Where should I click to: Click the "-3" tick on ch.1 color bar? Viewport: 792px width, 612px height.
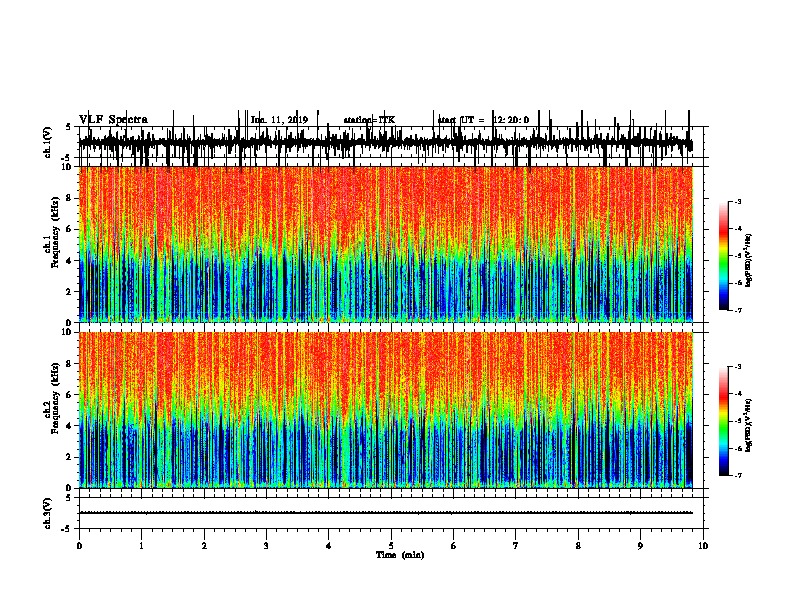(x=738, y=202)
